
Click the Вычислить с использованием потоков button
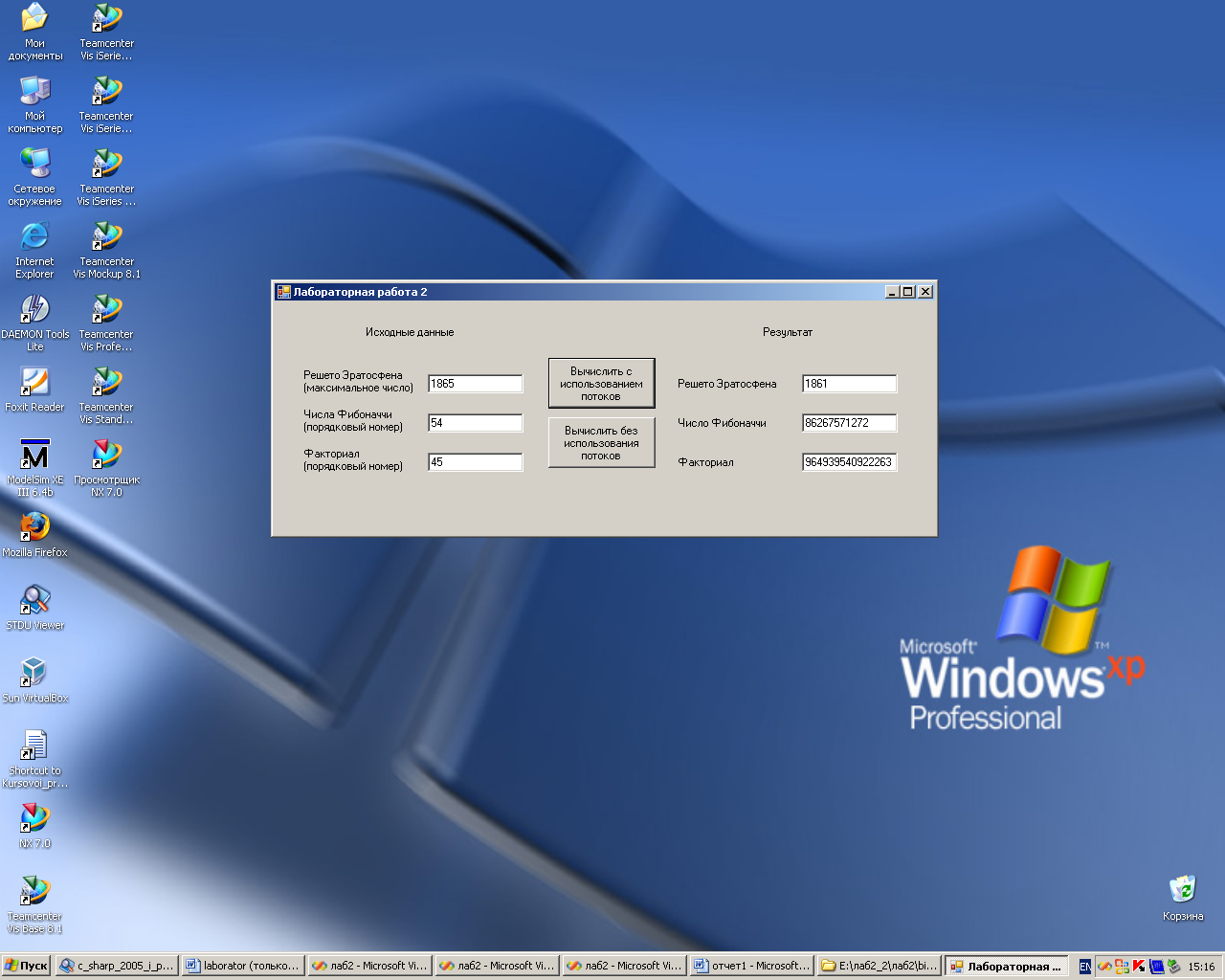[601, 384]
